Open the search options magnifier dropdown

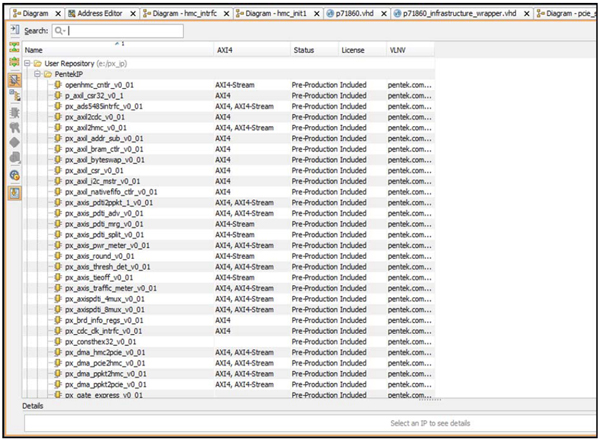(x=60, y=31)
